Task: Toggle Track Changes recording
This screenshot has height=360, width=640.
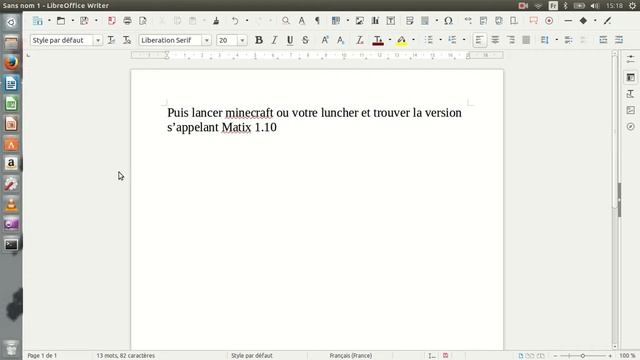Action: click(x=549, y=21)
